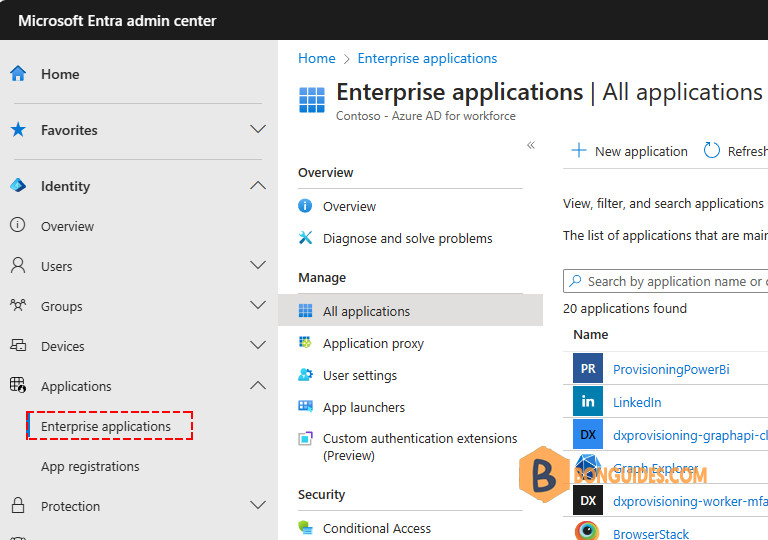This screenshot has width=768, height=540.
Task: Click the Devices icon in sidebar
Action: point(18,345)
